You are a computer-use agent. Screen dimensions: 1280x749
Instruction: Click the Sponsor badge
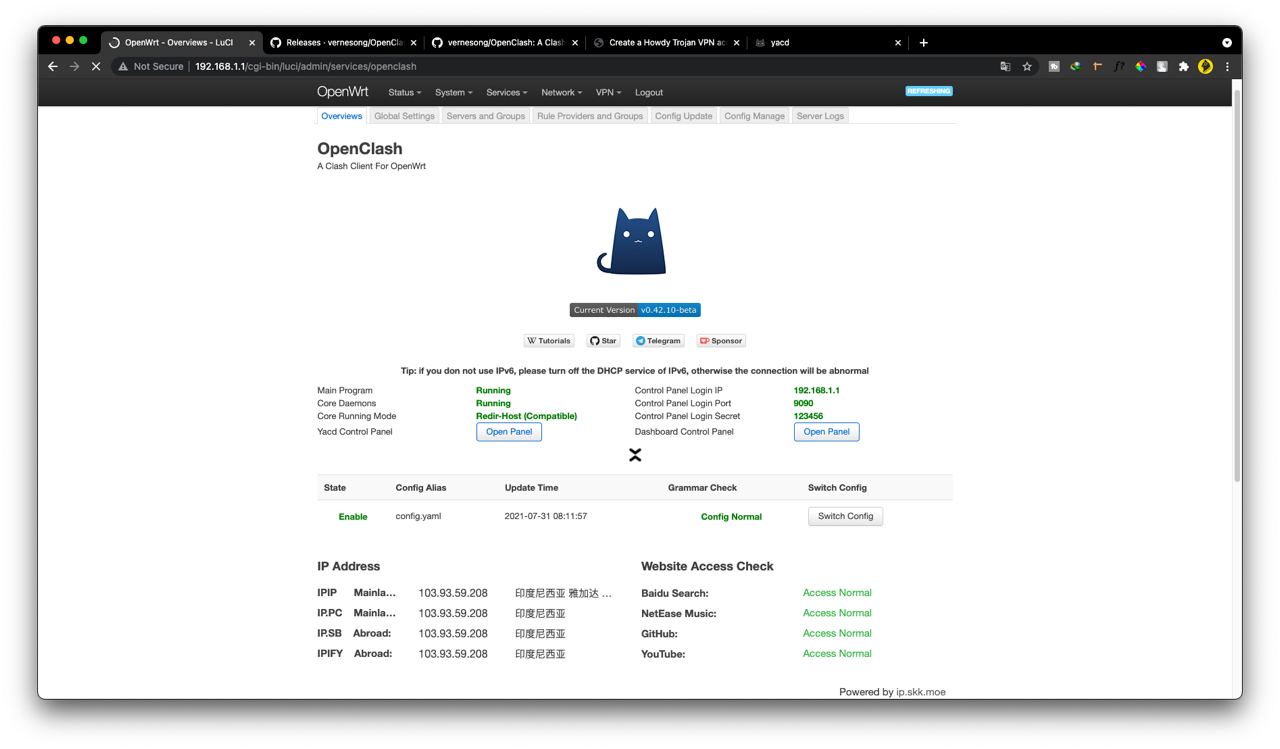tap(721, 341)
